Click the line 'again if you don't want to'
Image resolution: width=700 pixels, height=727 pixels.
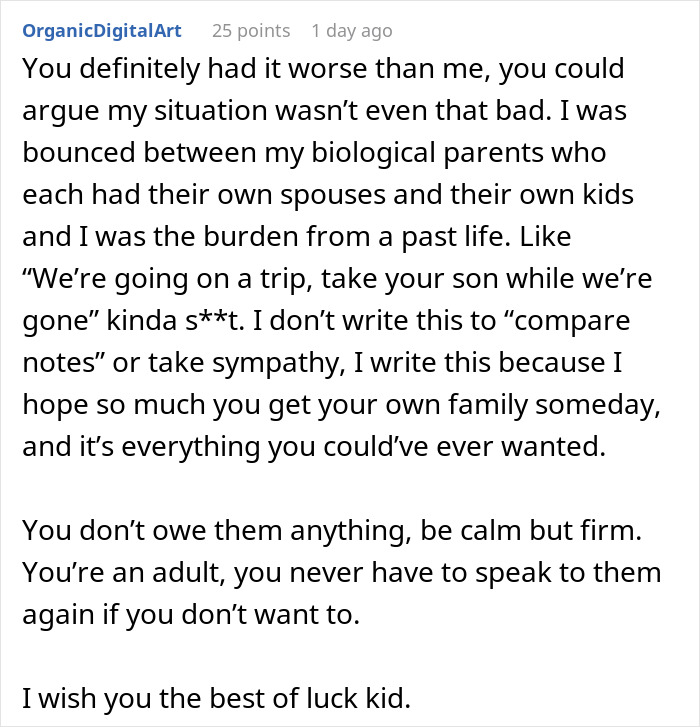tap(191, 615)
